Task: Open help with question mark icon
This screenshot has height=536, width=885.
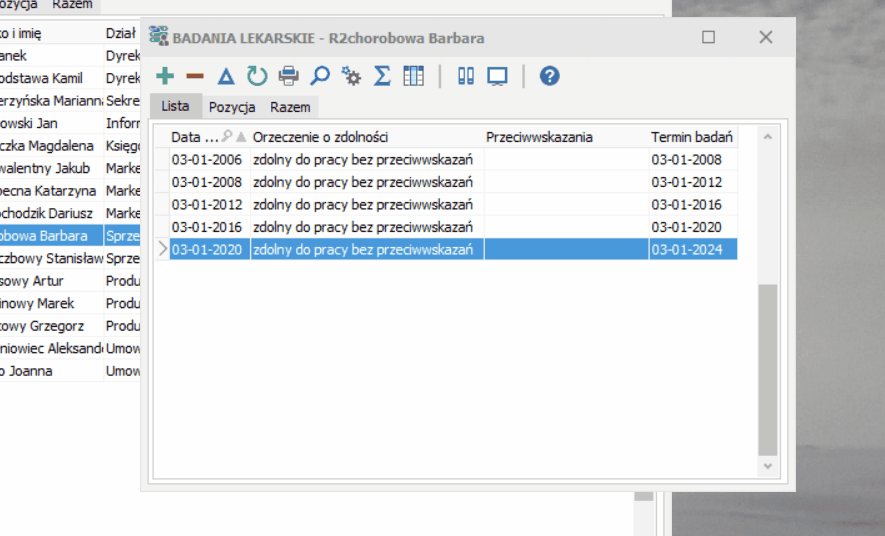Action: (x=549, y=76)
